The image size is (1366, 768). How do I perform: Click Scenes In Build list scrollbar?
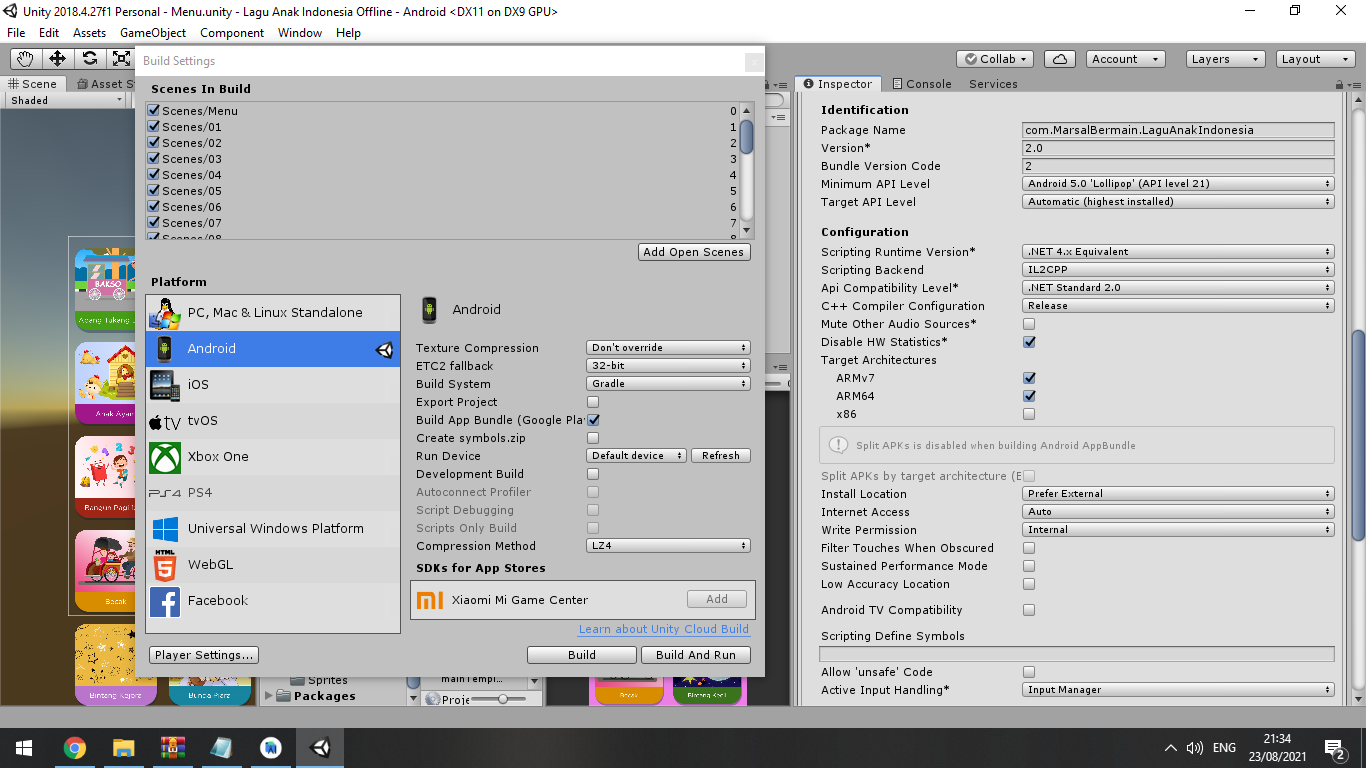[746, 137]
